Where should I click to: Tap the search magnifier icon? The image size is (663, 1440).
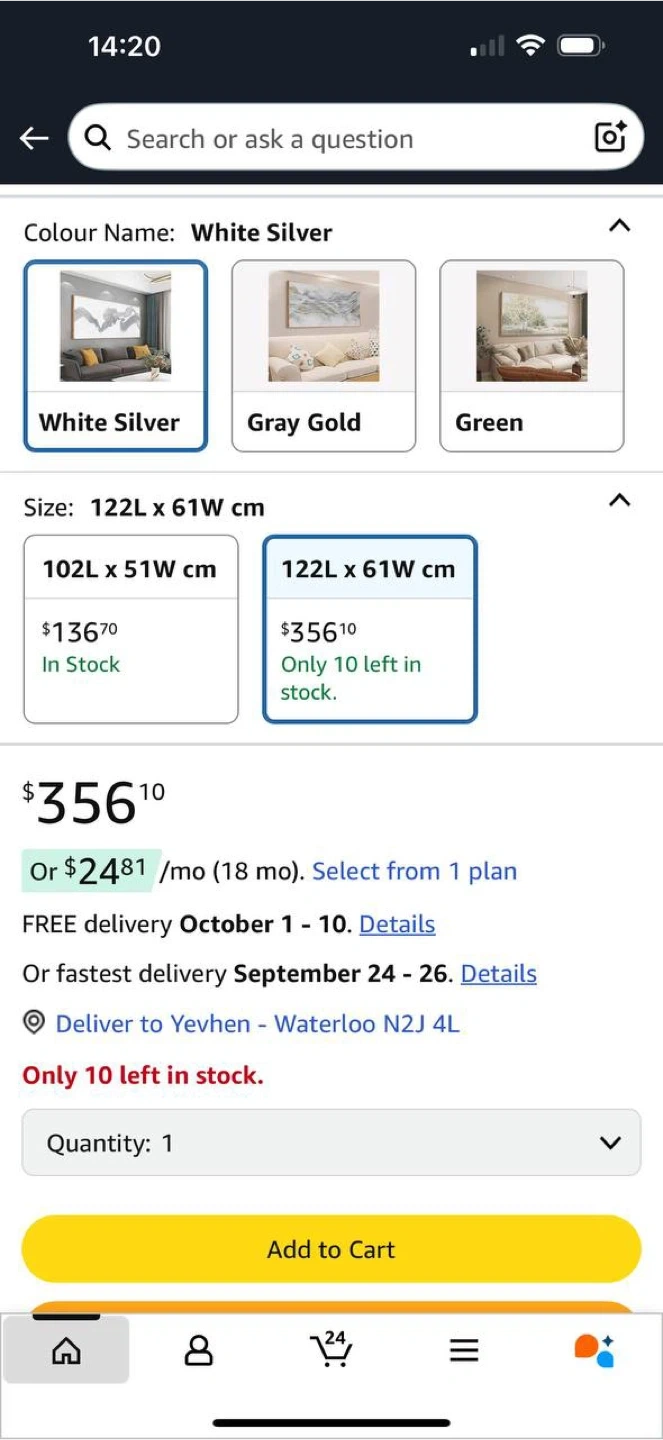click(x=98, y=137)
